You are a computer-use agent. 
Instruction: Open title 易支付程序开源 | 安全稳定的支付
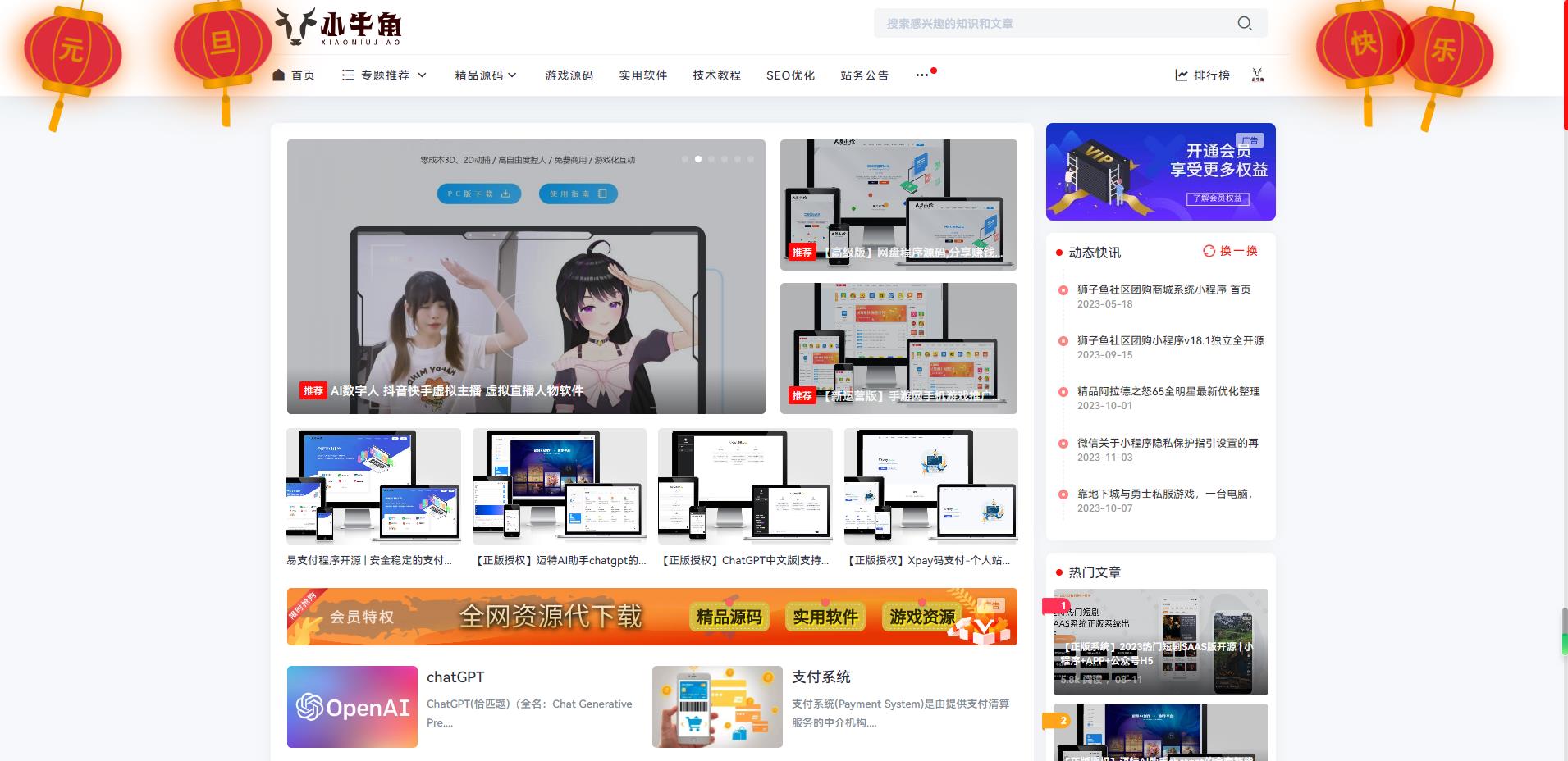coord(369,561)
